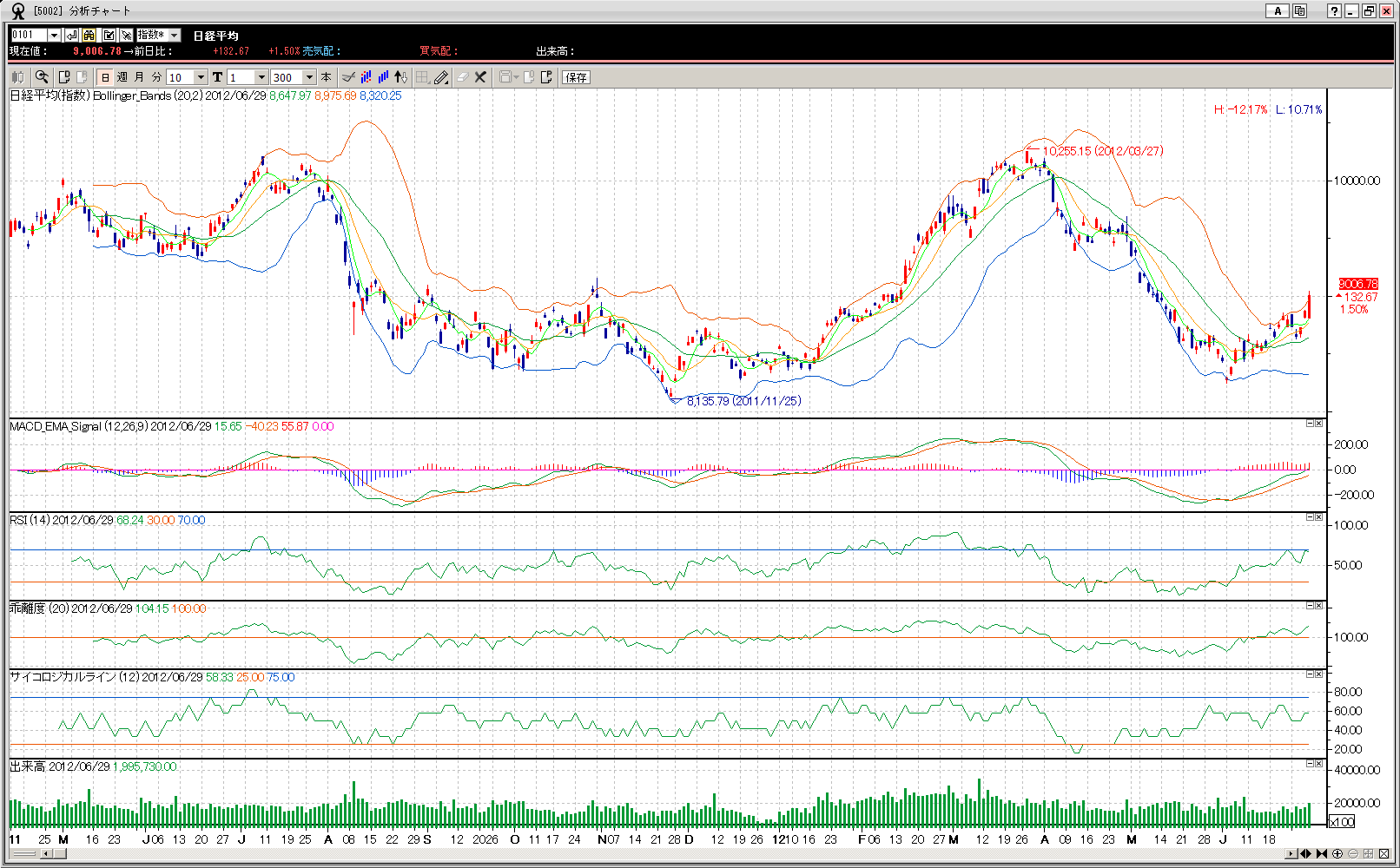
Task: Click the help question mark icon
Action: pos(1334,11)
